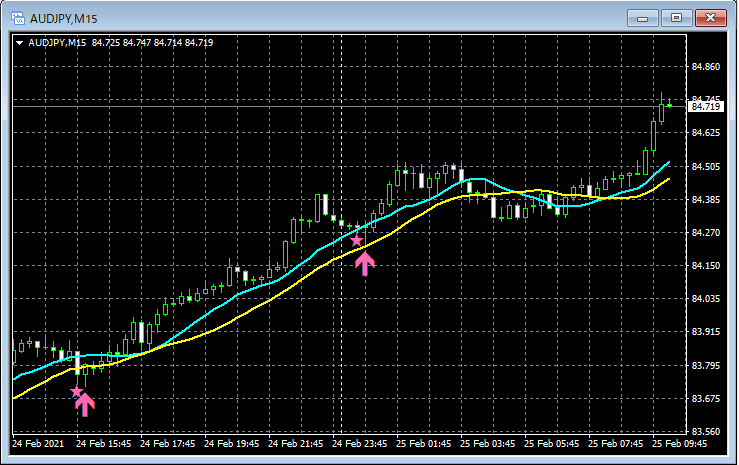Click the 24 Feb 17:45 time label
739x465 pixels.
pos(167,444)
